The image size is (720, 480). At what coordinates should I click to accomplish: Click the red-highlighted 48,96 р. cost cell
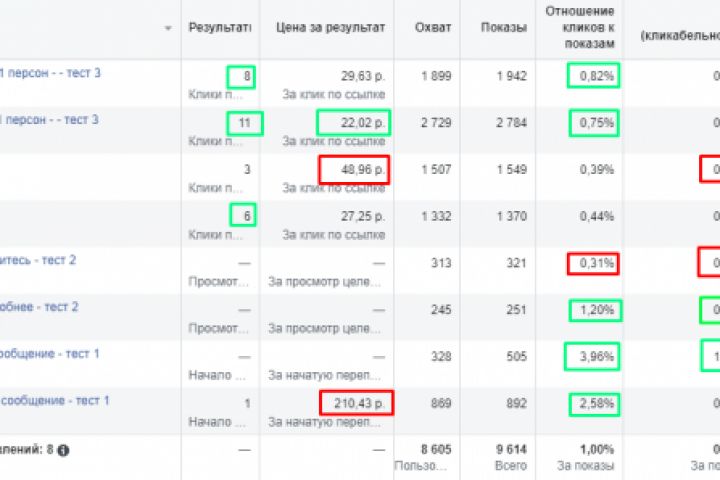[x=354, y=170]
